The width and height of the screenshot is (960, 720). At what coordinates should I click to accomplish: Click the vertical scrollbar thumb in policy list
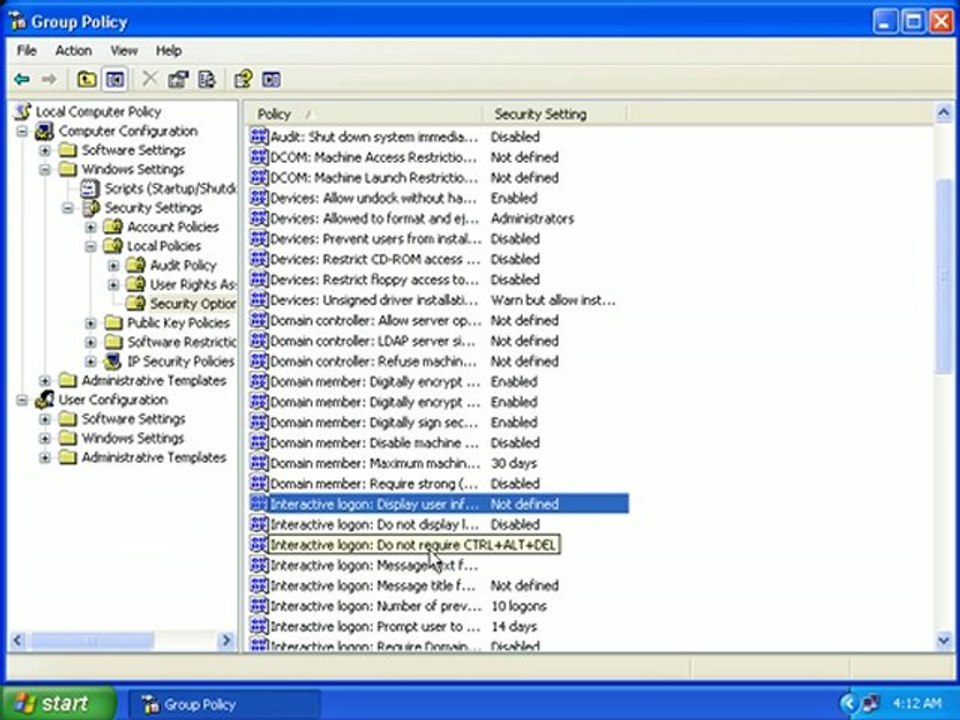tap(943, 276)
